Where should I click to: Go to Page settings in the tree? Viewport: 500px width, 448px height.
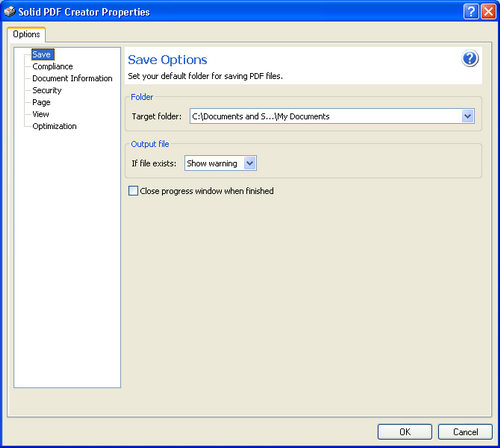[41, 102]
